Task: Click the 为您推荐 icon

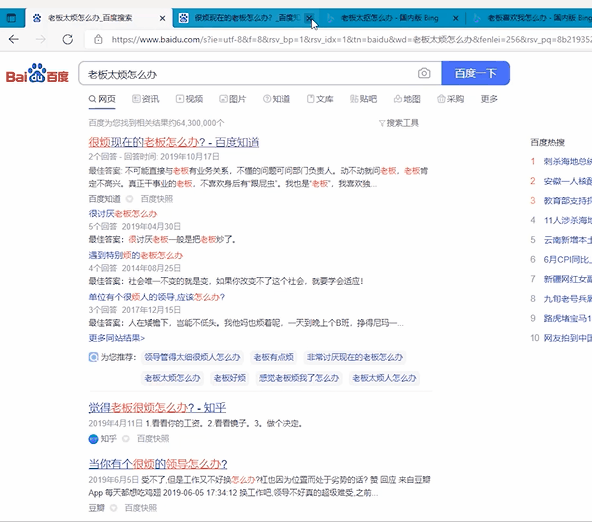Action: point(93,357)
